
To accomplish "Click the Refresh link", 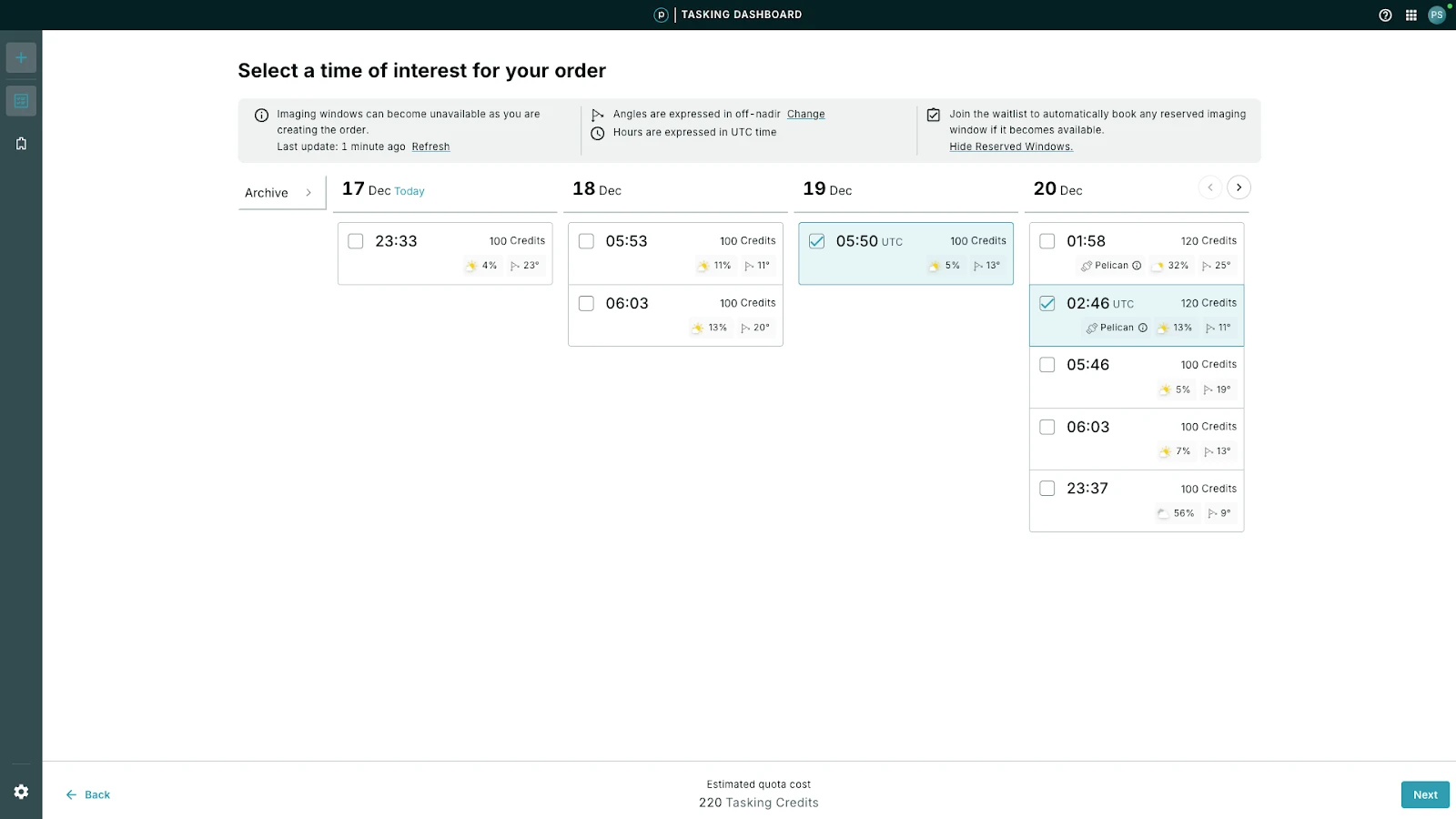I will tap(430, 147).
